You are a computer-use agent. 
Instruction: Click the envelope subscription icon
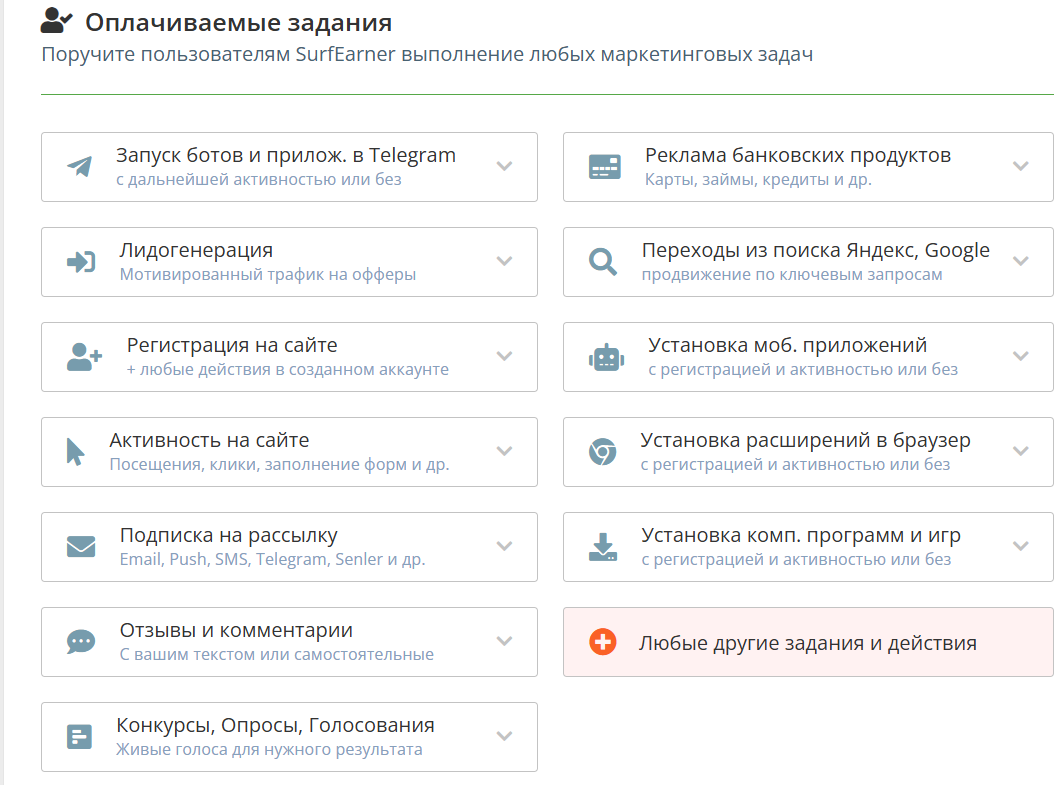[x=80, y=547]
